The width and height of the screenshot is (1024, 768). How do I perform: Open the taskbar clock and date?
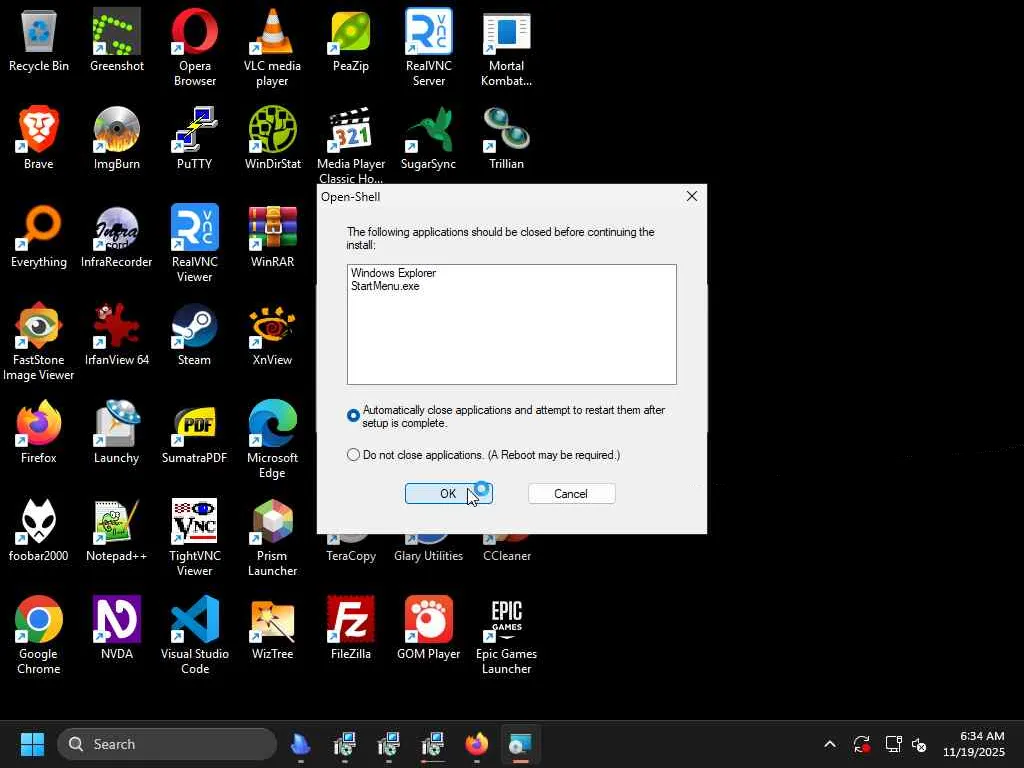tap(973, 744)
